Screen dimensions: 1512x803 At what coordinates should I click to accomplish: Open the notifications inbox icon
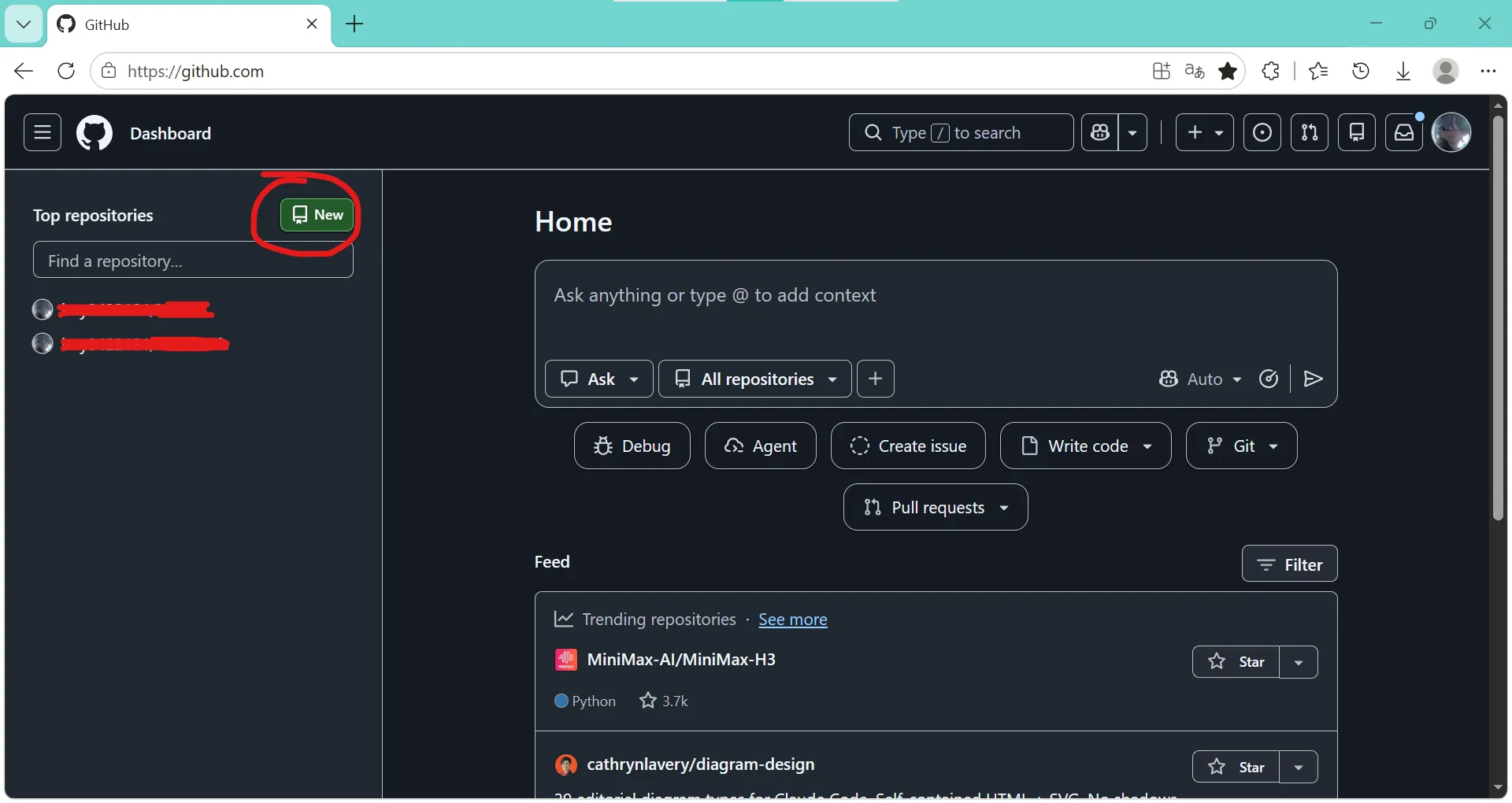1403,132
